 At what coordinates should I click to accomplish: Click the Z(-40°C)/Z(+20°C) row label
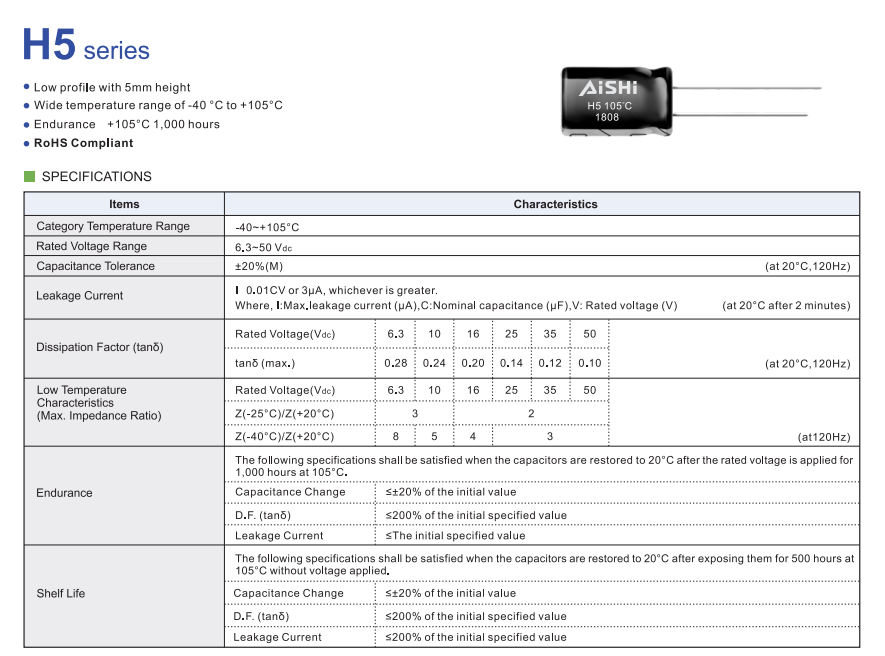[x=284, y=436]
